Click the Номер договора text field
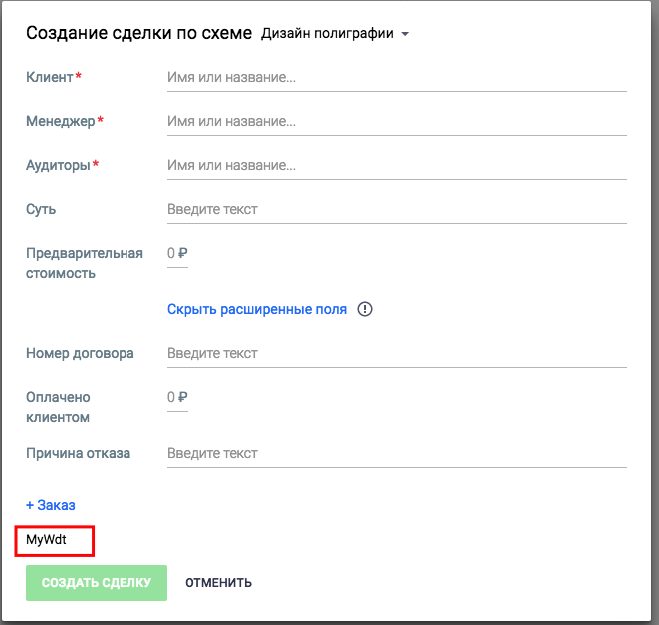659x625 pixels. click(x=396, y=353)
